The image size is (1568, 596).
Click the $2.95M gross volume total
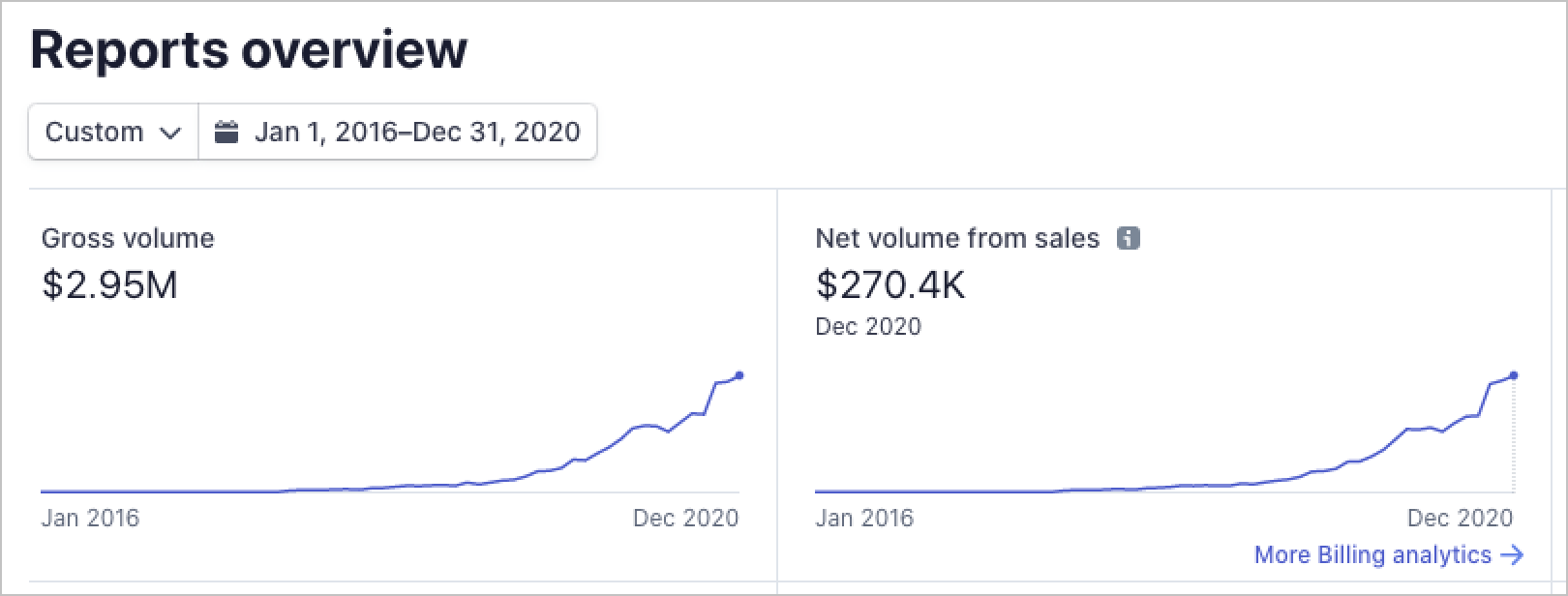(109, 285)
